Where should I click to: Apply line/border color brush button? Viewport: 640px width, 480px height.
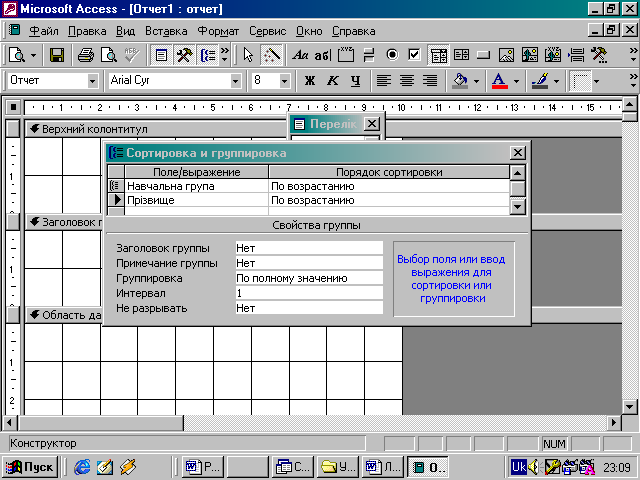point(540,80)
